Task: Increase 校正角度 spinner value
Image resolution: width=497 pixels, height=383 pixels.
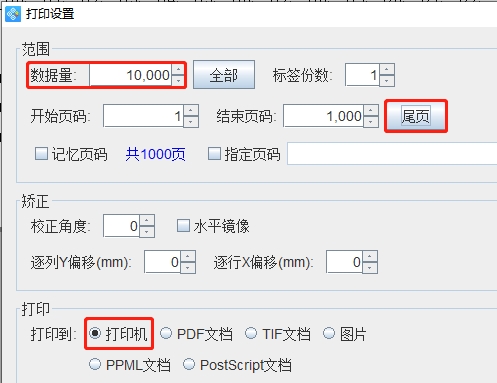Action: pyautogui.click(x=147, y=220)
